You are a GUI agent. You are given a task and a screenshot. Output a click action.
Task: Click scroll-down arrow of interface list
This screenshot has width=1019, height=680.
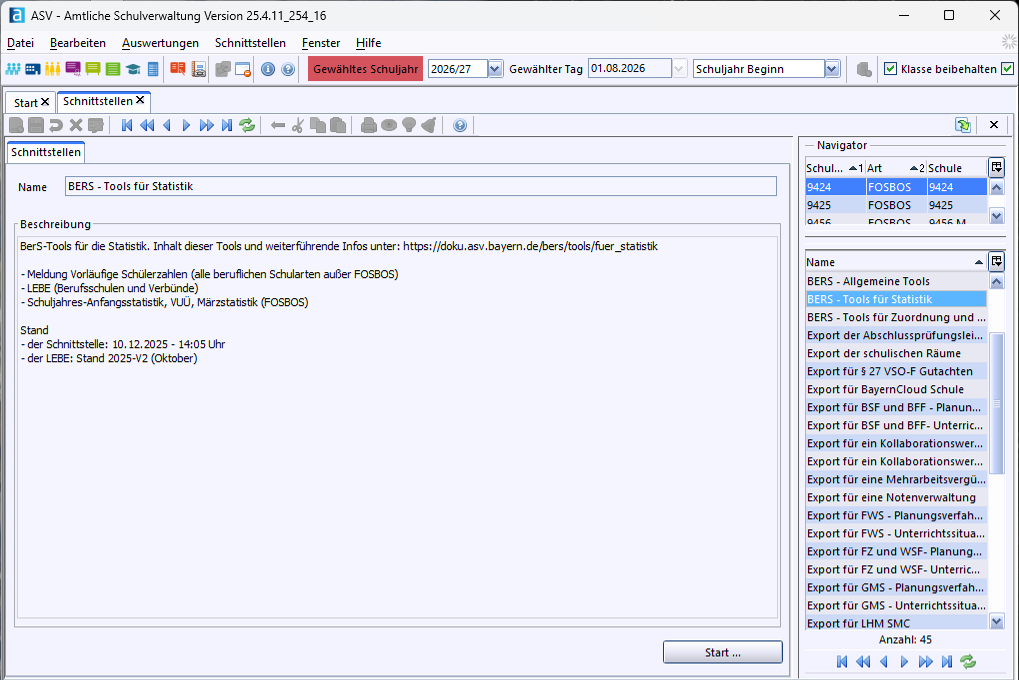(996, 622)
